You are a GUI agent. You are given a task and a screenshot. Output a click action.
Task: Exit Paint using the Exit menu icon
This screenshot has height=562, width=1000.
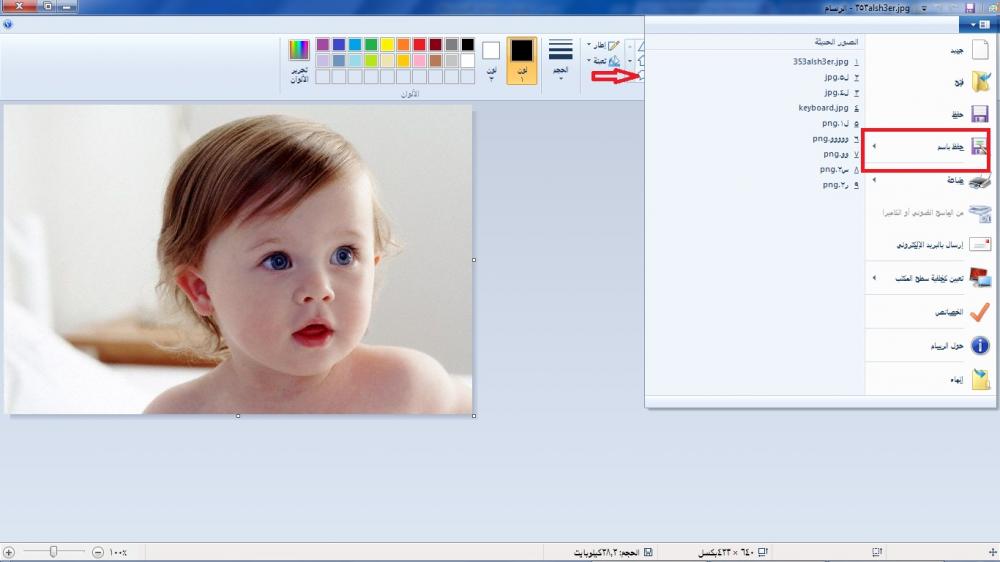click(x=980, y=379)
